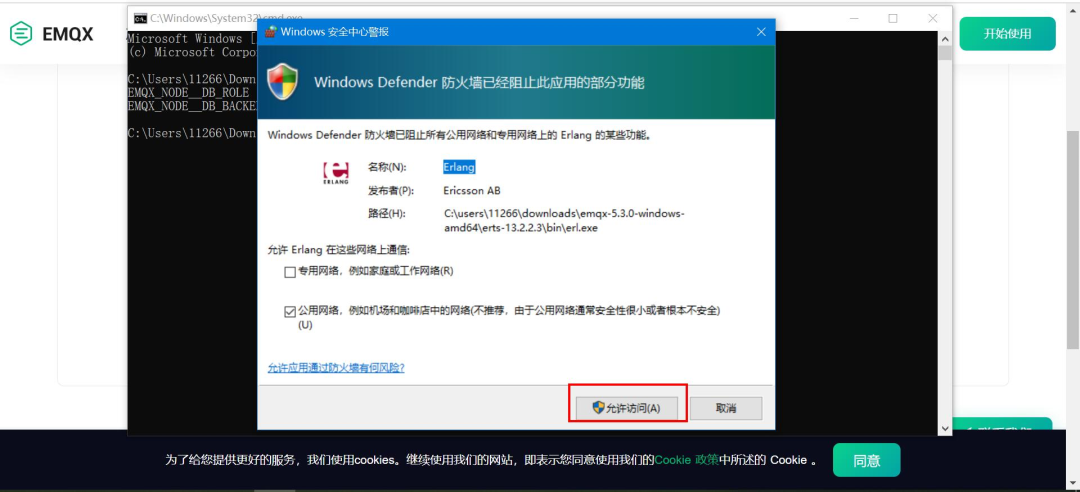This screenshot has width=1080, height=492.
Task: Click the Erlang logo in the dialog
Action: [x=335, y=175]
